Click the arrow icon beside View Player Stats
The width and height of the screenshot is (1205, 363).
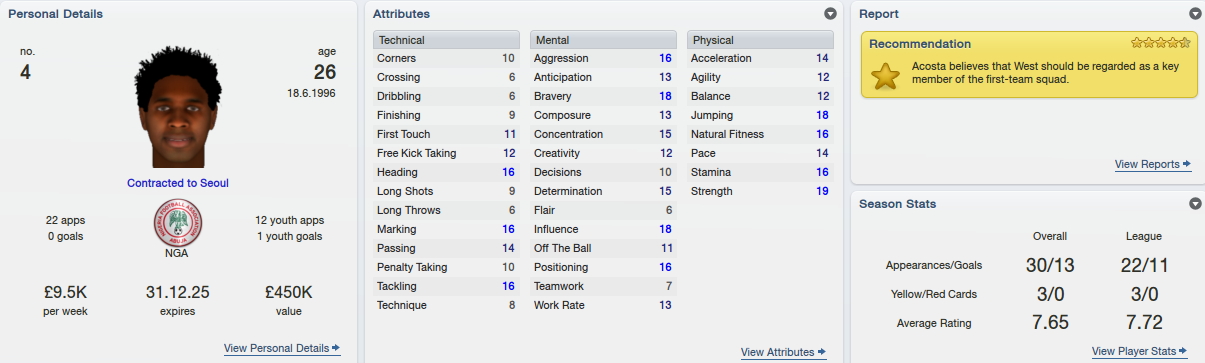(1184, 351)
